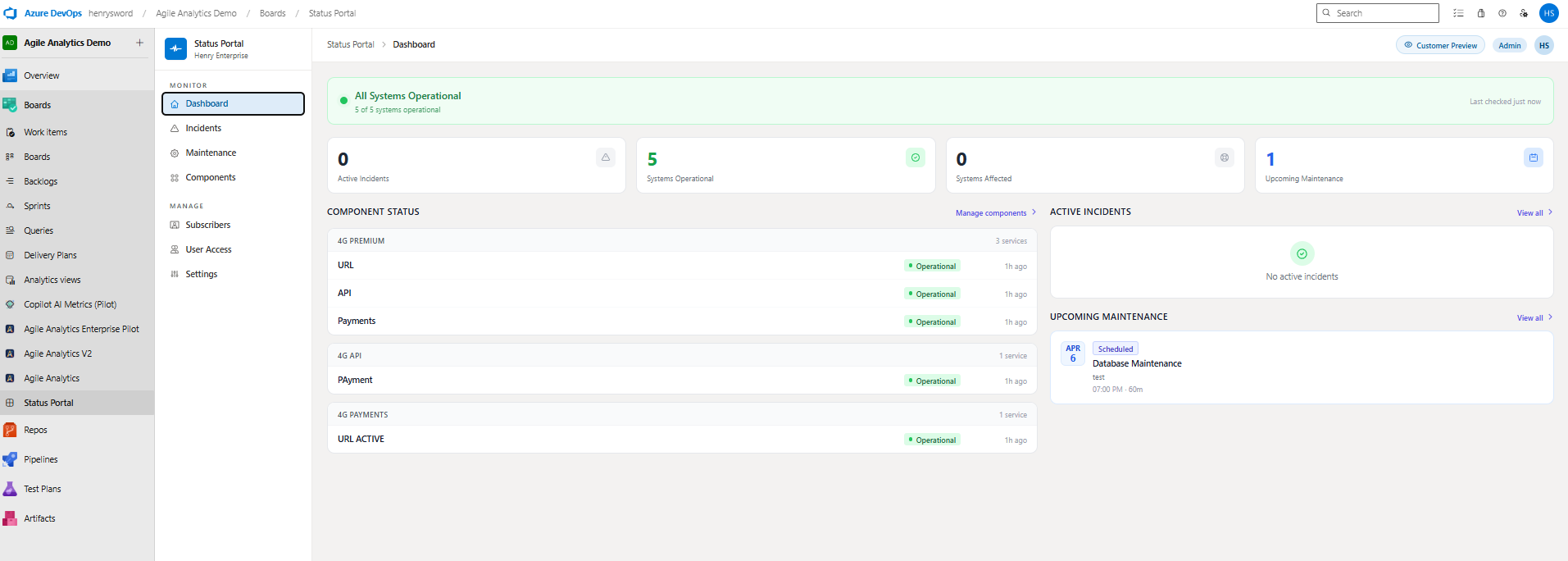Open the help question mark icon
The height and width of the screenshot is (561, 1568).
click(1502, 13)
